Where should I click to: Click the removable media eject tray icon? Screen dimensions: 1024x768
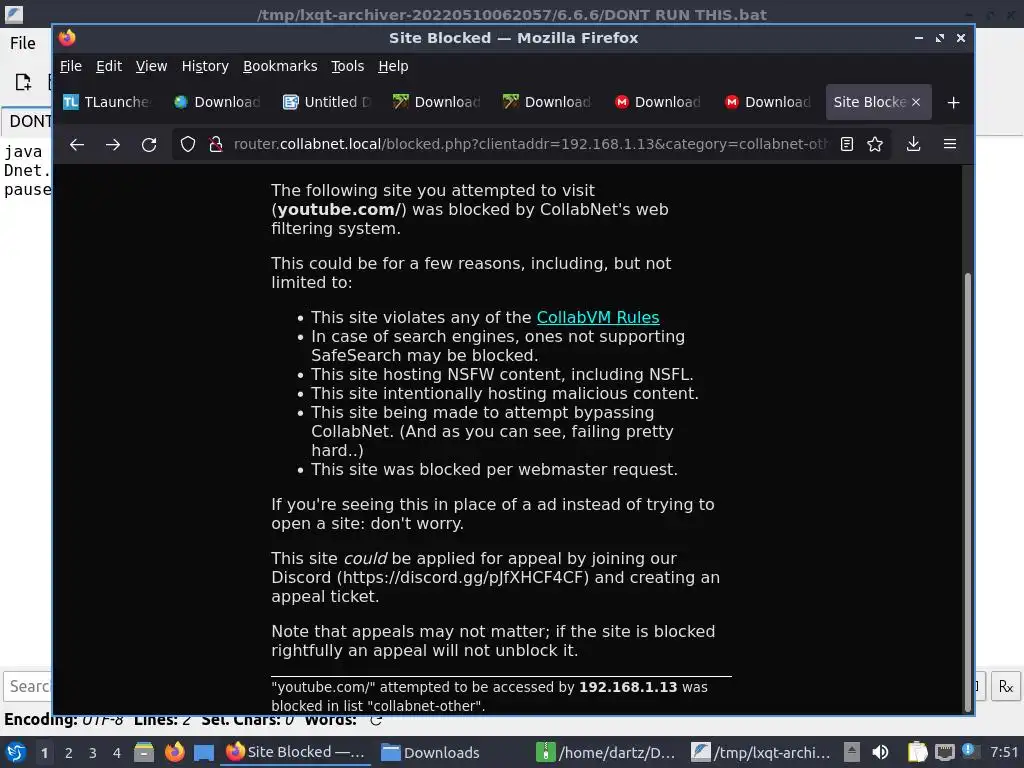coord(852,752)
